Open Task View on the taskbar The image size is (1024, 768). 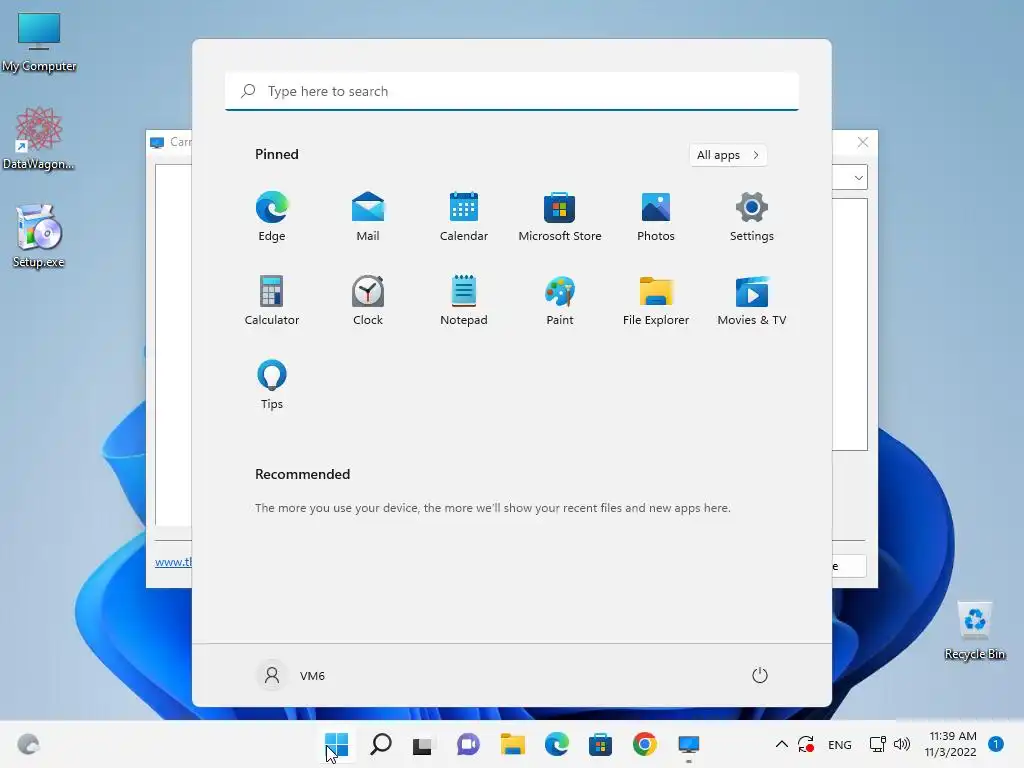423,744
